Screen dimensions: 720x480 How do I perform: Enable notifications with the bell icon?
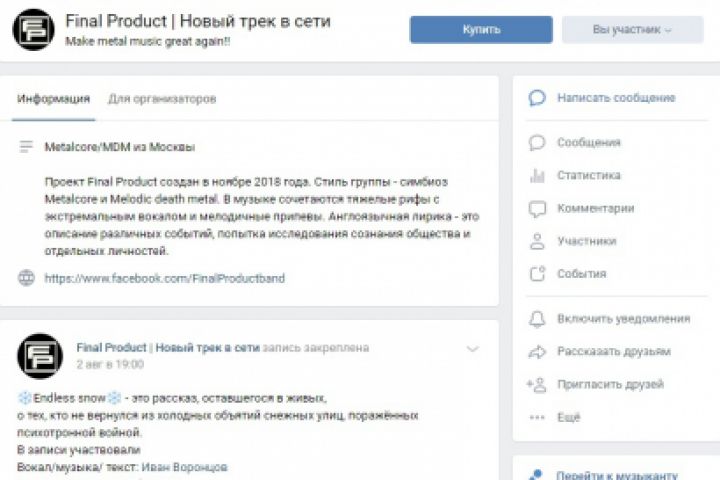click(537, 319)
